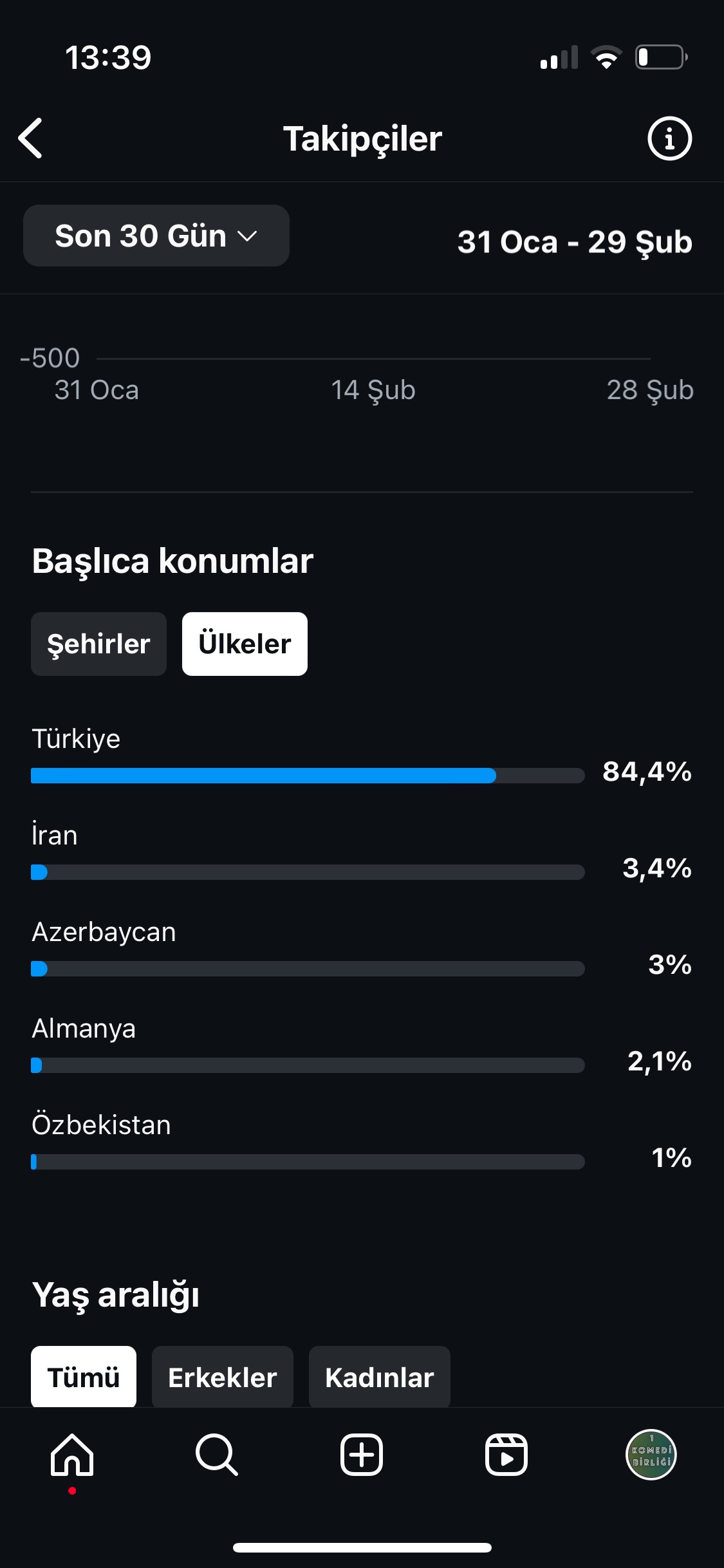724x1568 pixels.
Task: Go to the Home feed icon
Action: (x=72, y=1455)
